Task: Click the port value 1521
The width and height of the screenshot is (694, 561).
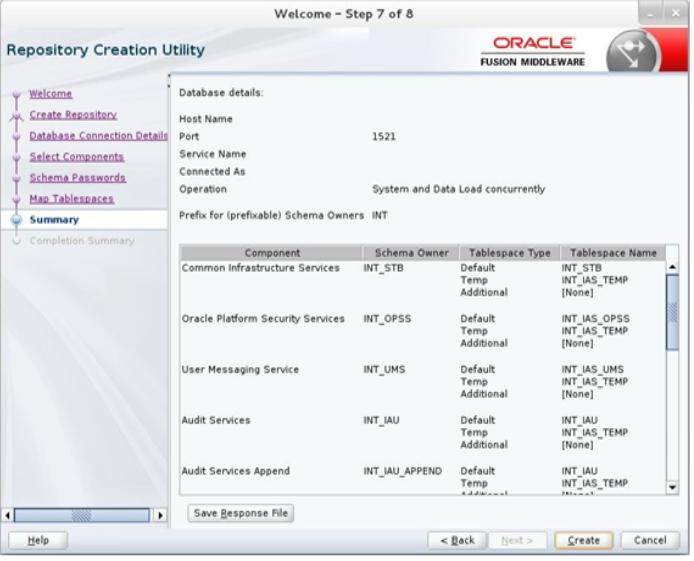Action: 384,136
